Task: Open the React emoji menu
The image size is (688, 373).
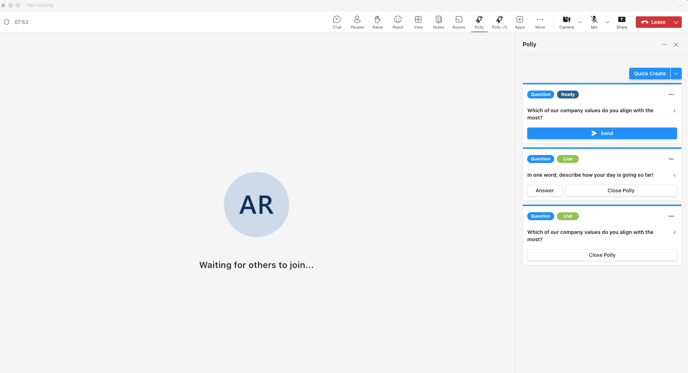Action: pos(398,22)
